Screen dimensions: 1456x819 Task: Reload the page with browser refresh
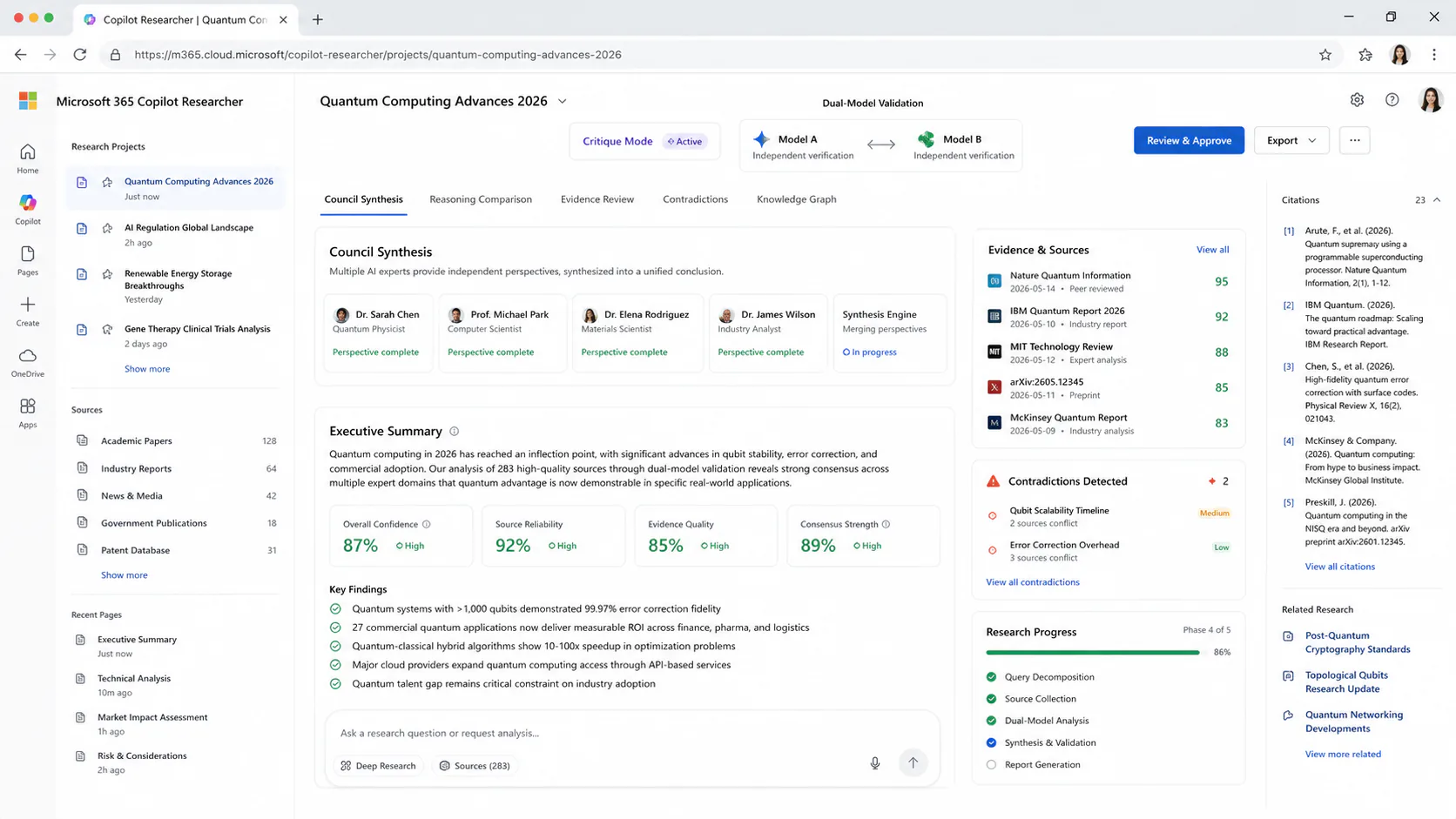click(80, 55)
